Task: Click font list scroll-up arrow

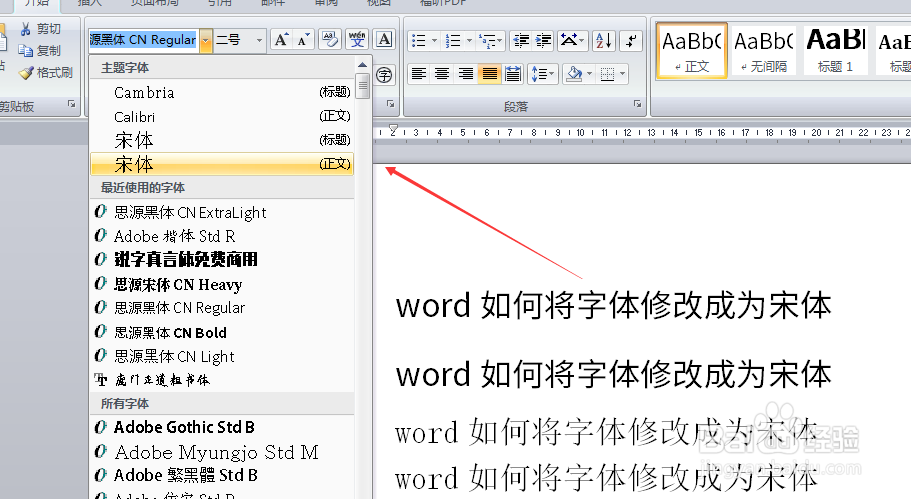Action: (x=363, y=64)
